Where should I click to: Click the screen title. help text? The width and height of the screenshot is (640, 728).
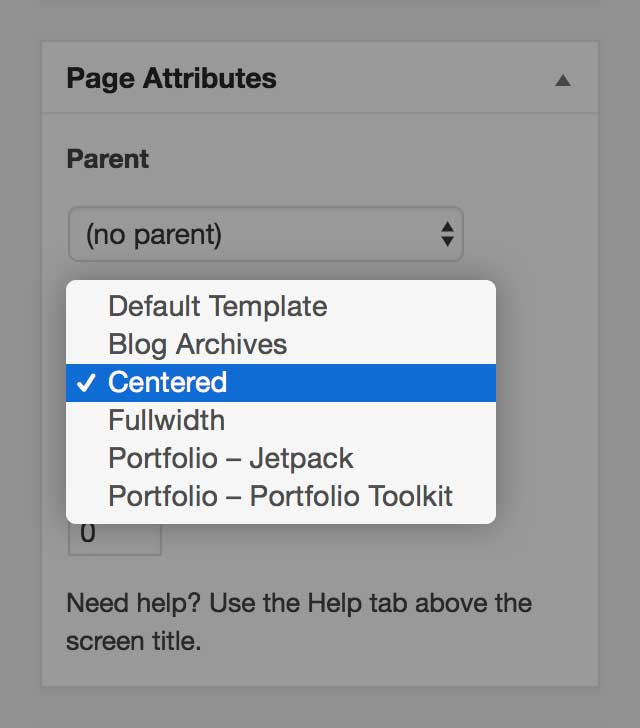[134, 641]
